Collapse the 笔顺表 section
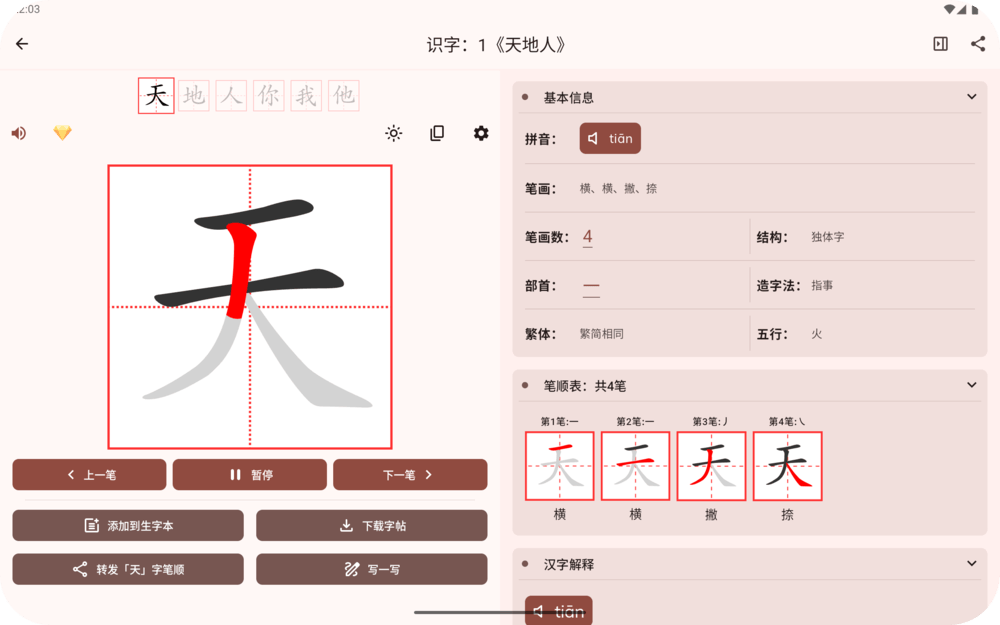The image size is (1000, 625). (x=971, y=384)
